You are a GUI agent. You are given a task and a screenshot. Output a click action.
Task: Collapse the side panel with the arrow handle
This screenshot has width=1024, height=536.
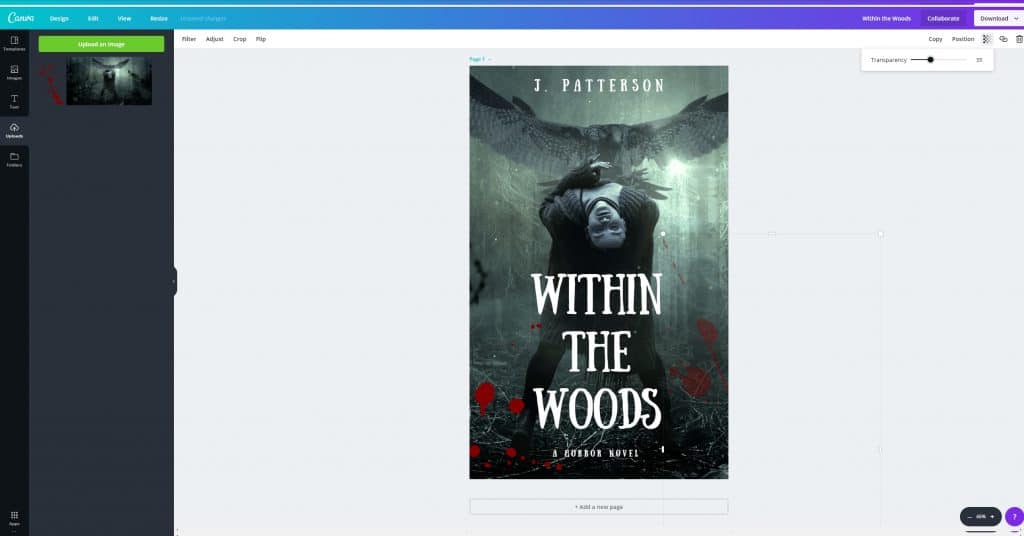[x=174, y=281]
